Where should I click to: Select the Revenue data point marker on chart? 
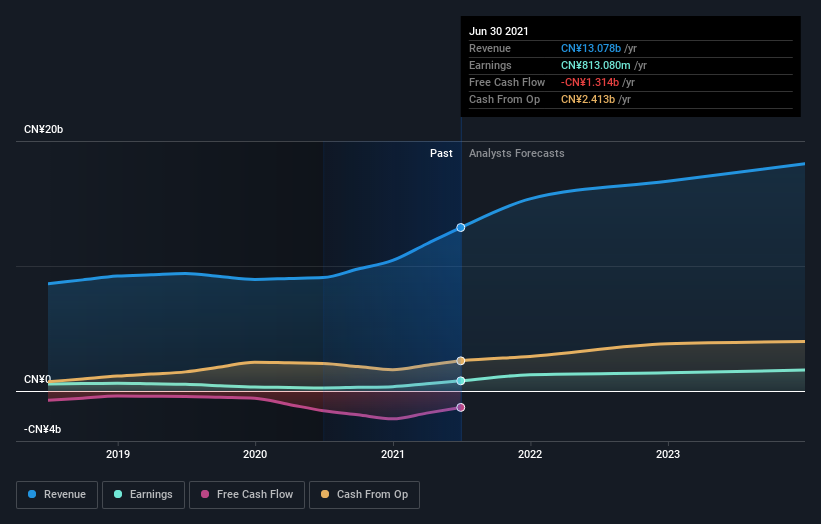461,227
